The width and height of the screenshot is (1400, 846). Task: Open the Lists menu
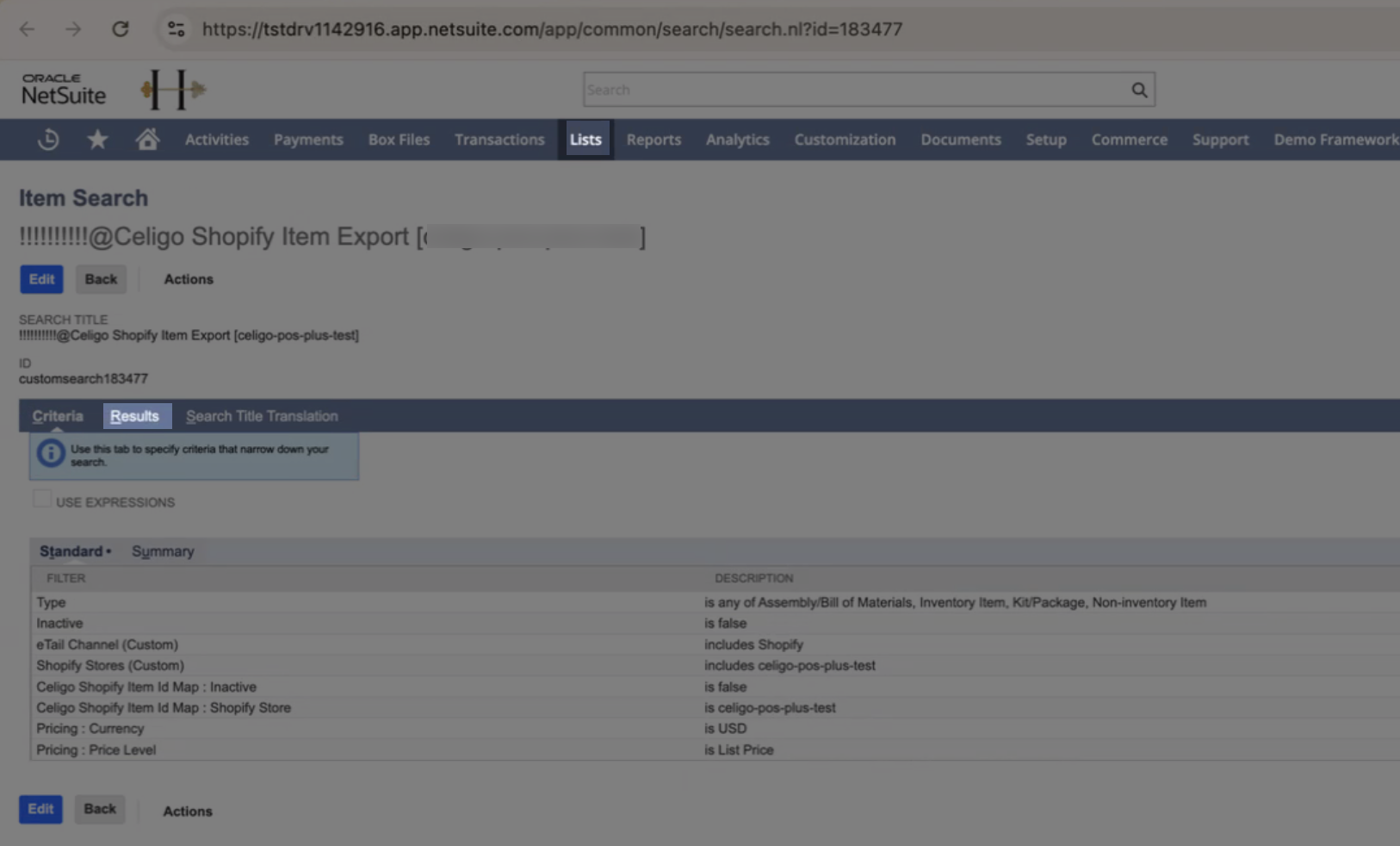coord(585,140)
